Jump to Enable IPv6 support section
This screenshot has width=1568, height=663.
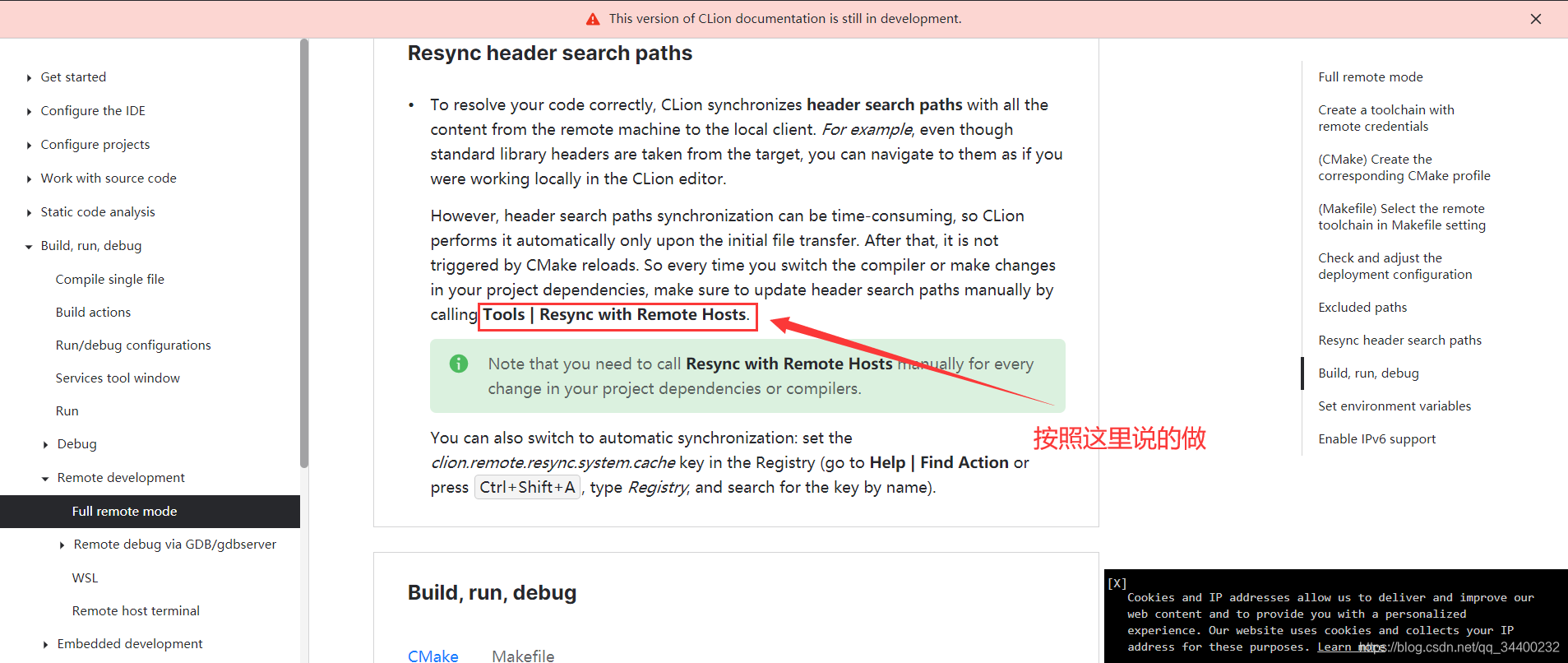click(1376, 438)
